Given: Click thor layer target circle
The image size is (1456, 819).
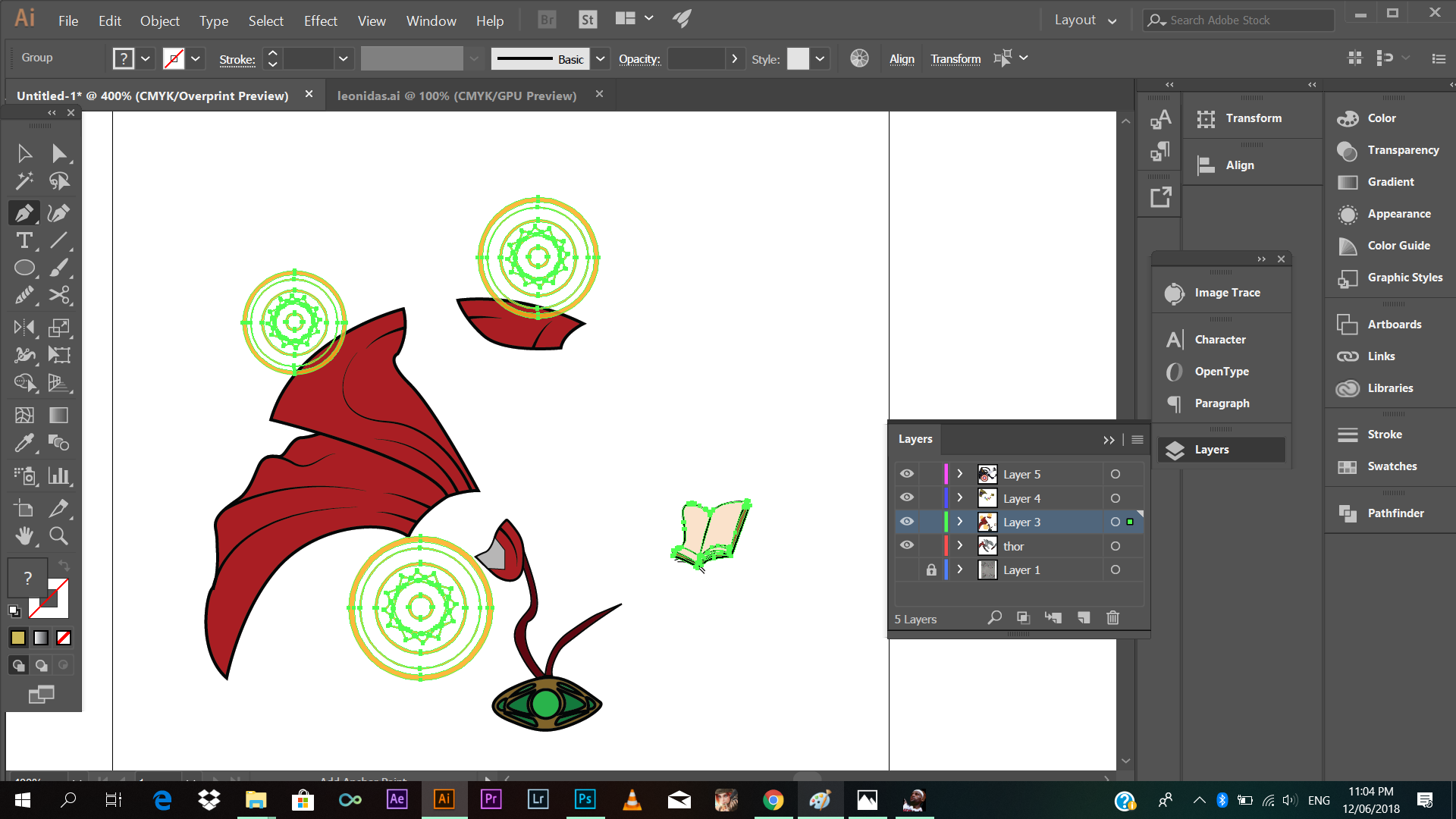Looking at the screenshot, I should point(1116,546).
